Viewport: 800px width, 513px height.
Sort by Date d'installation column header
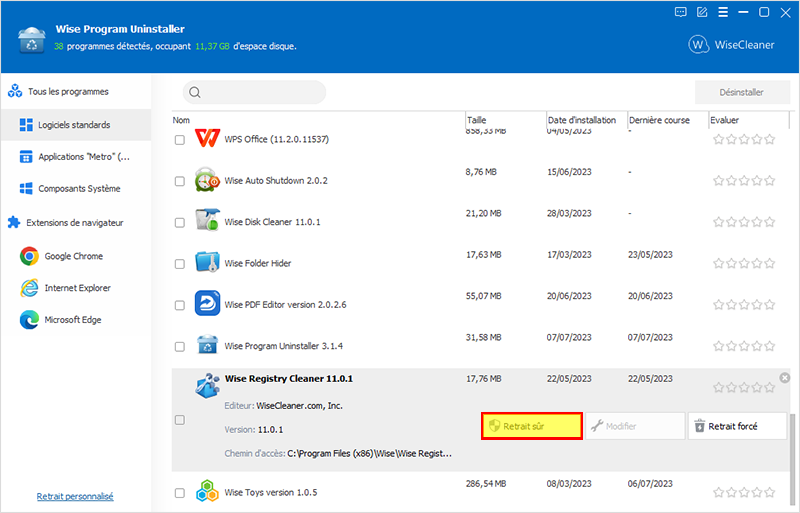pos(587,120)
